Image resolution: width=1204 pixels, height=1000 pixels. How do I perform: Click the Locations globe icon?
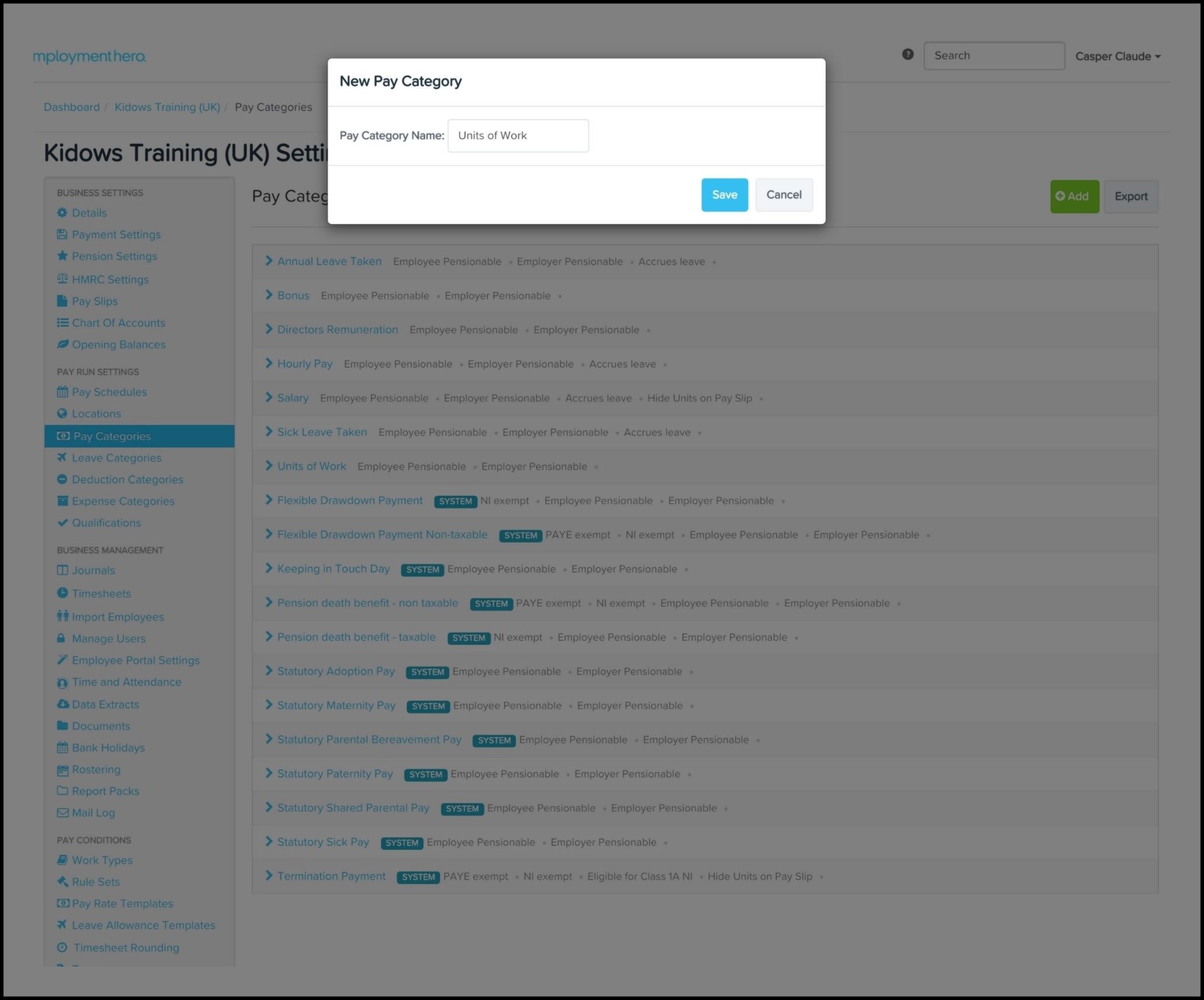pos(62,414)
